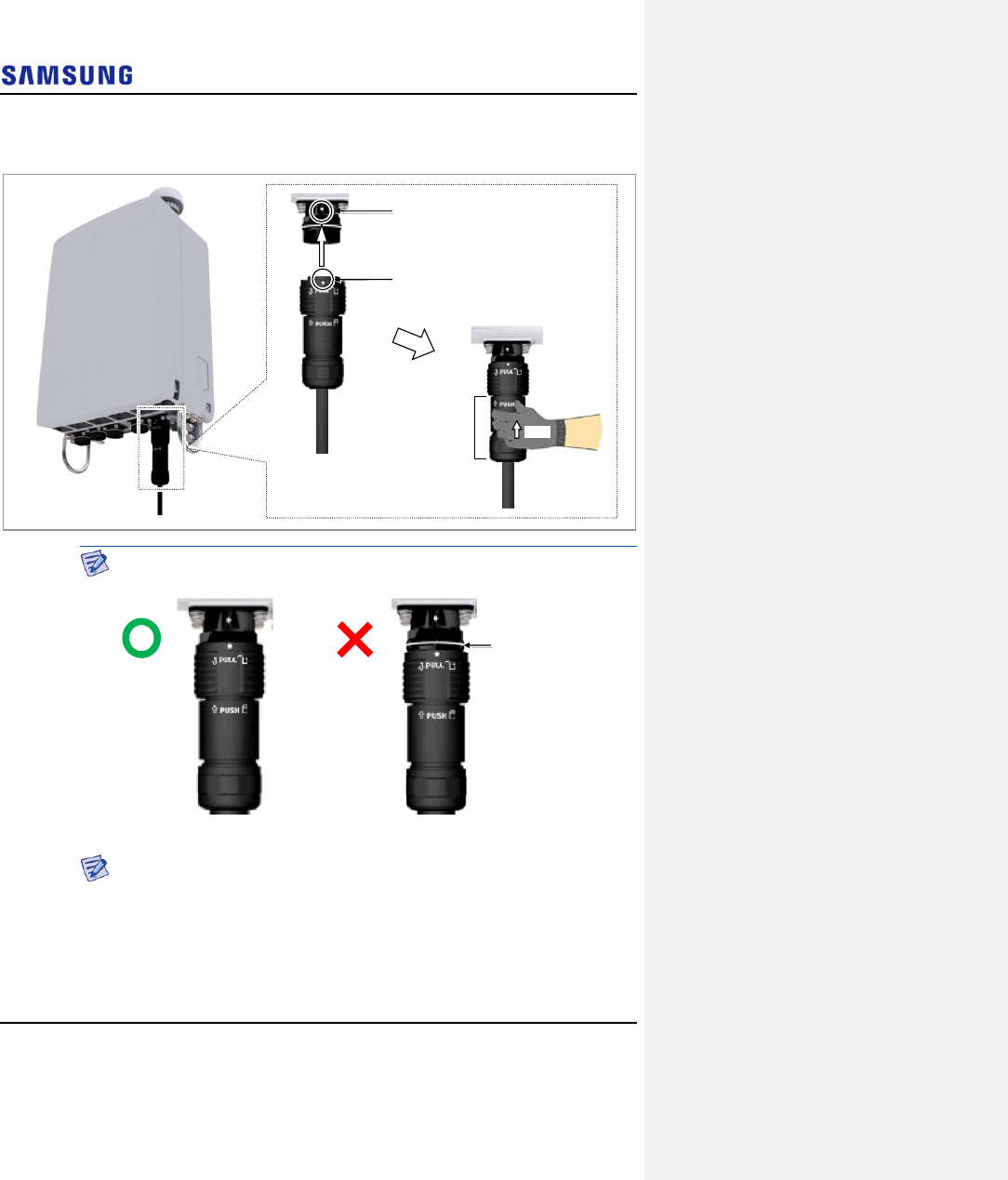Viewport: 1008px width, 1180px height.
Task: Click the PULL label on the correct connector
Action: pyautogui.click(x=225, y=660)
